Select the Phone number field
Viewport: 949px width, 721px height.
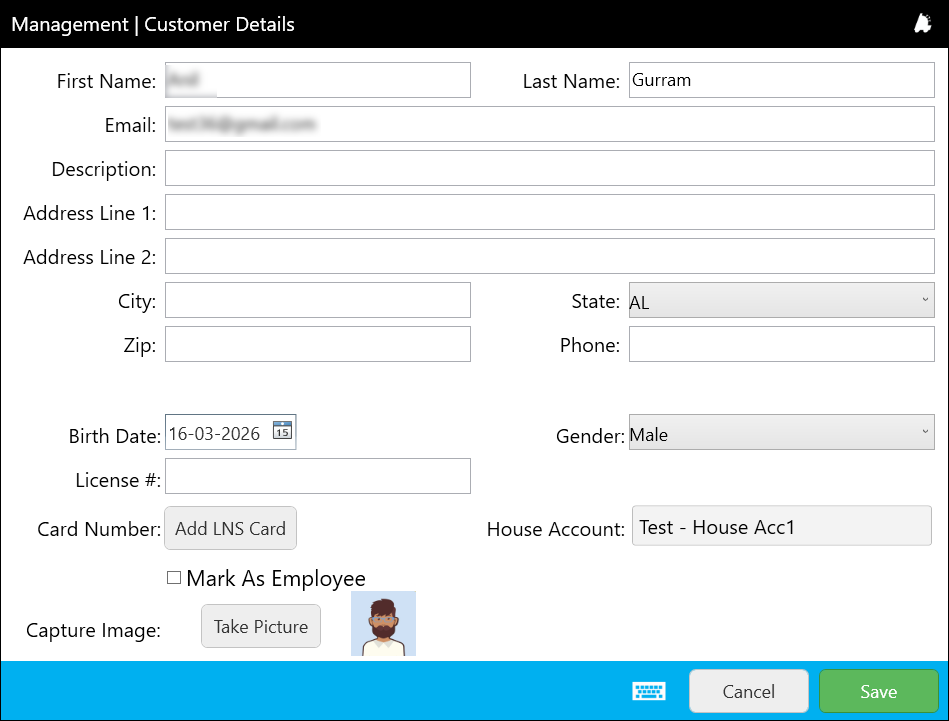coord(781,344)
